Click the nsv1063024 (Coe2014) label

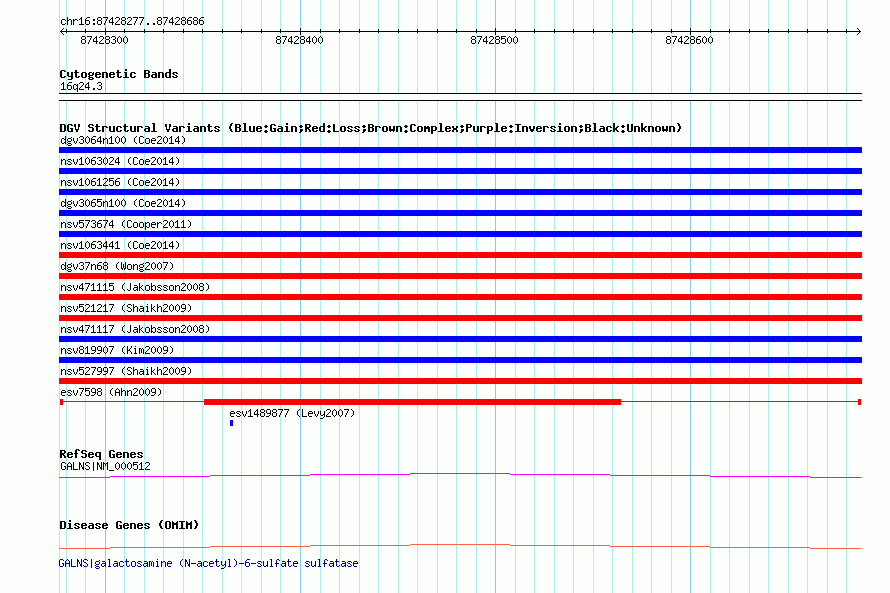[120, 161]
